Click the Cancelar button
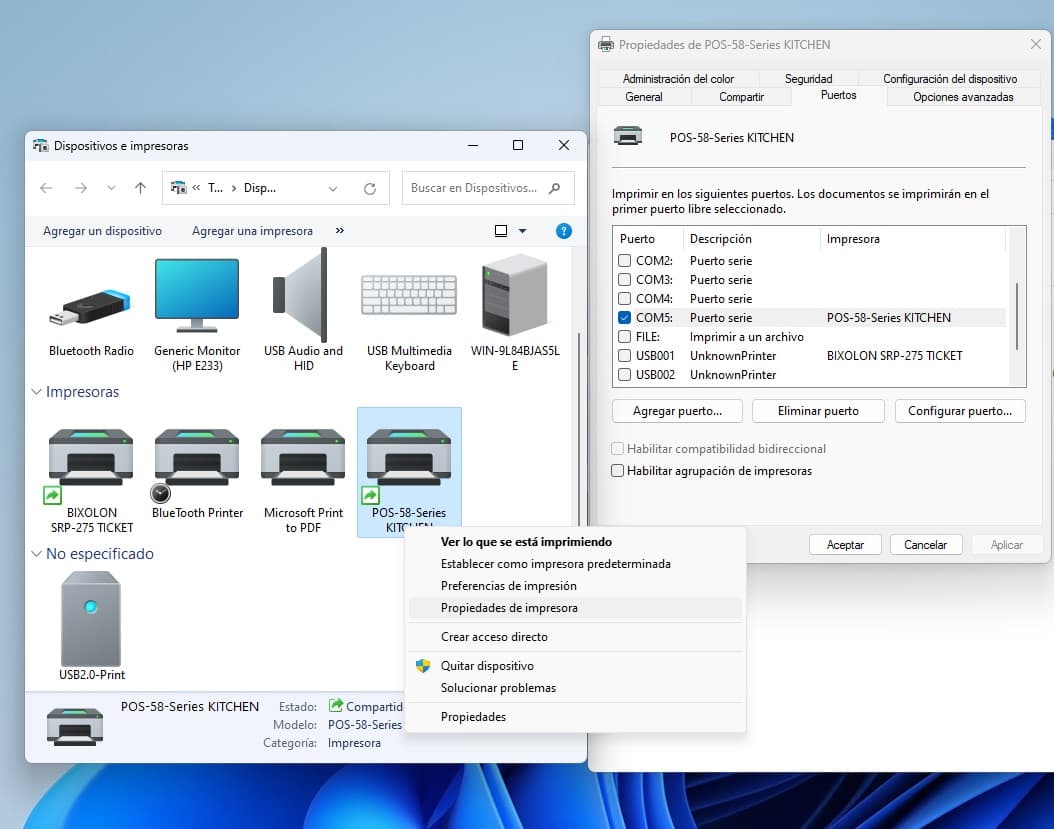Viewport: 1054px width, 829px height. coord(926,545)
